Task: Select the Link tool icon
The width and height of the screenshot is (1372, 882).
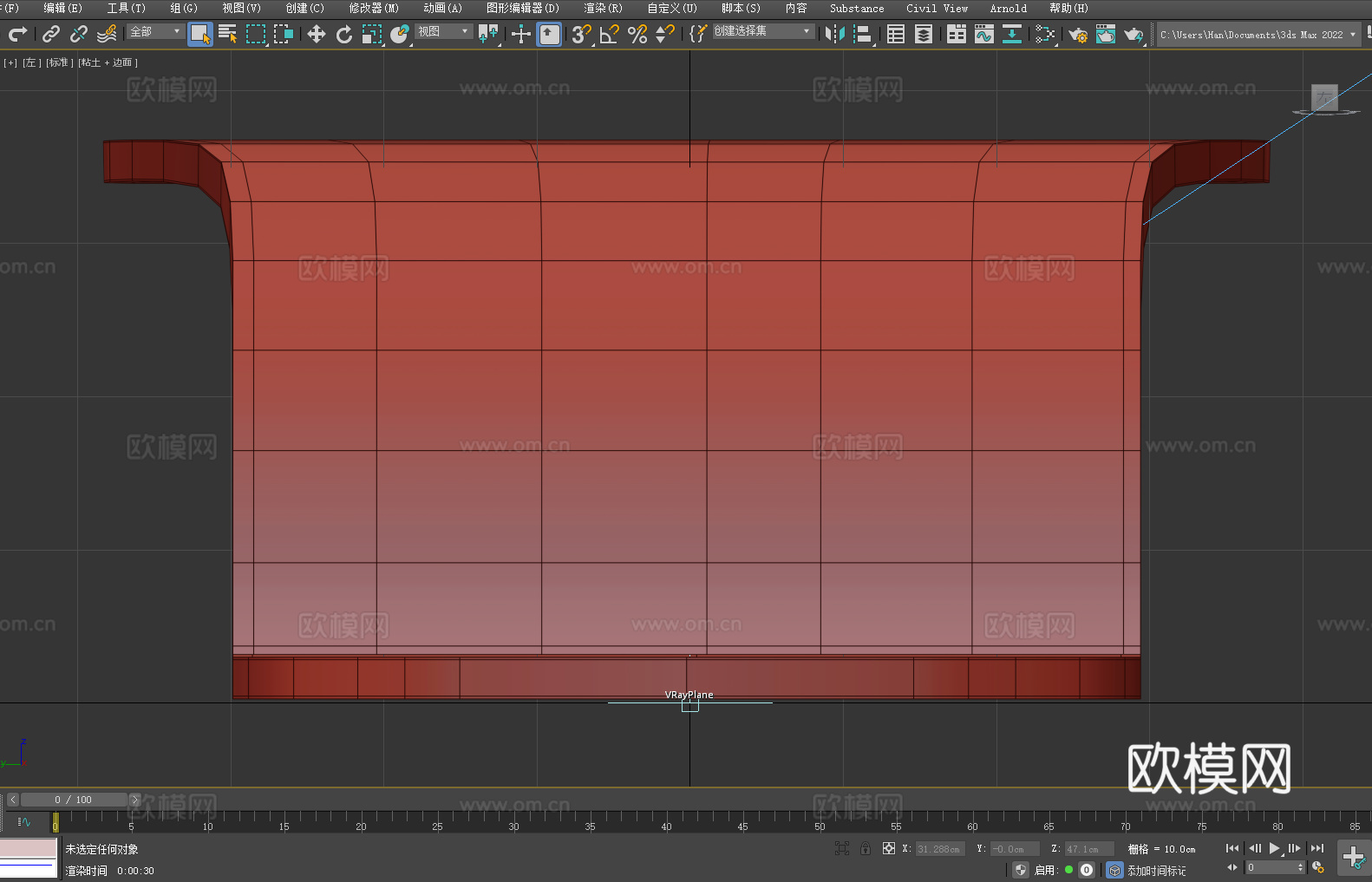Action: (x=51, y=34)
